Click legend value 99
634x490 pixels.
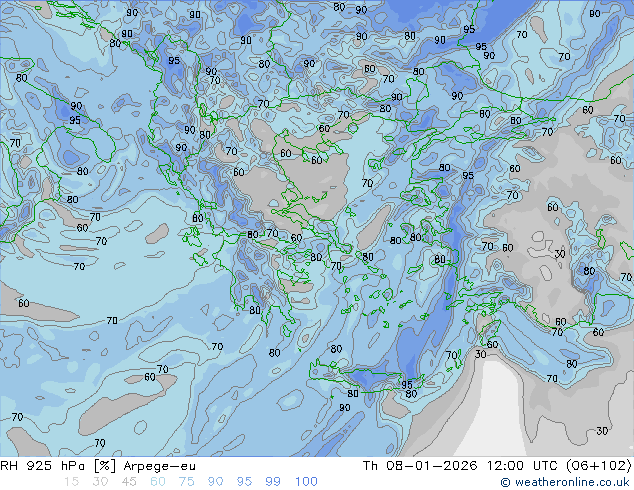point(273,482)
